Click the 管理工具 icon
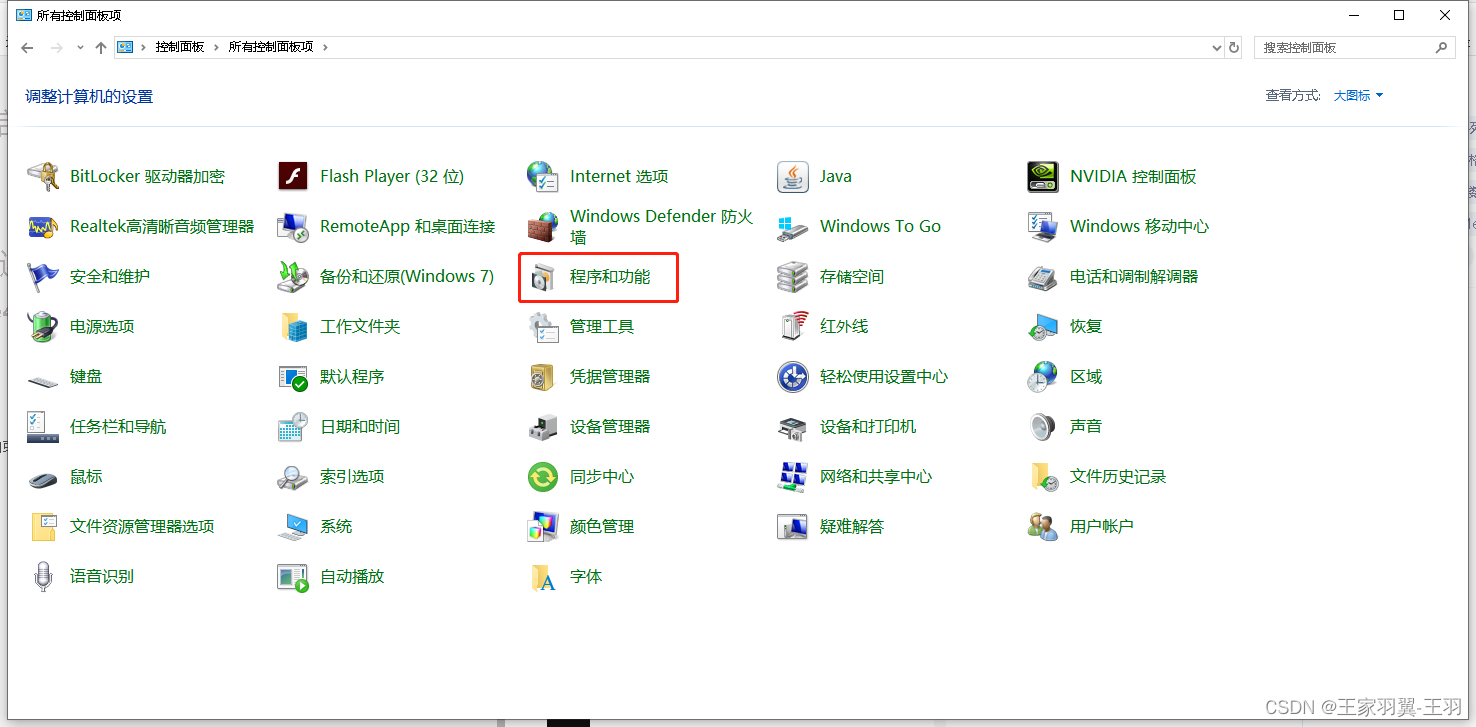The height and width of the screenshot is (727, 1476). point(543,327)
